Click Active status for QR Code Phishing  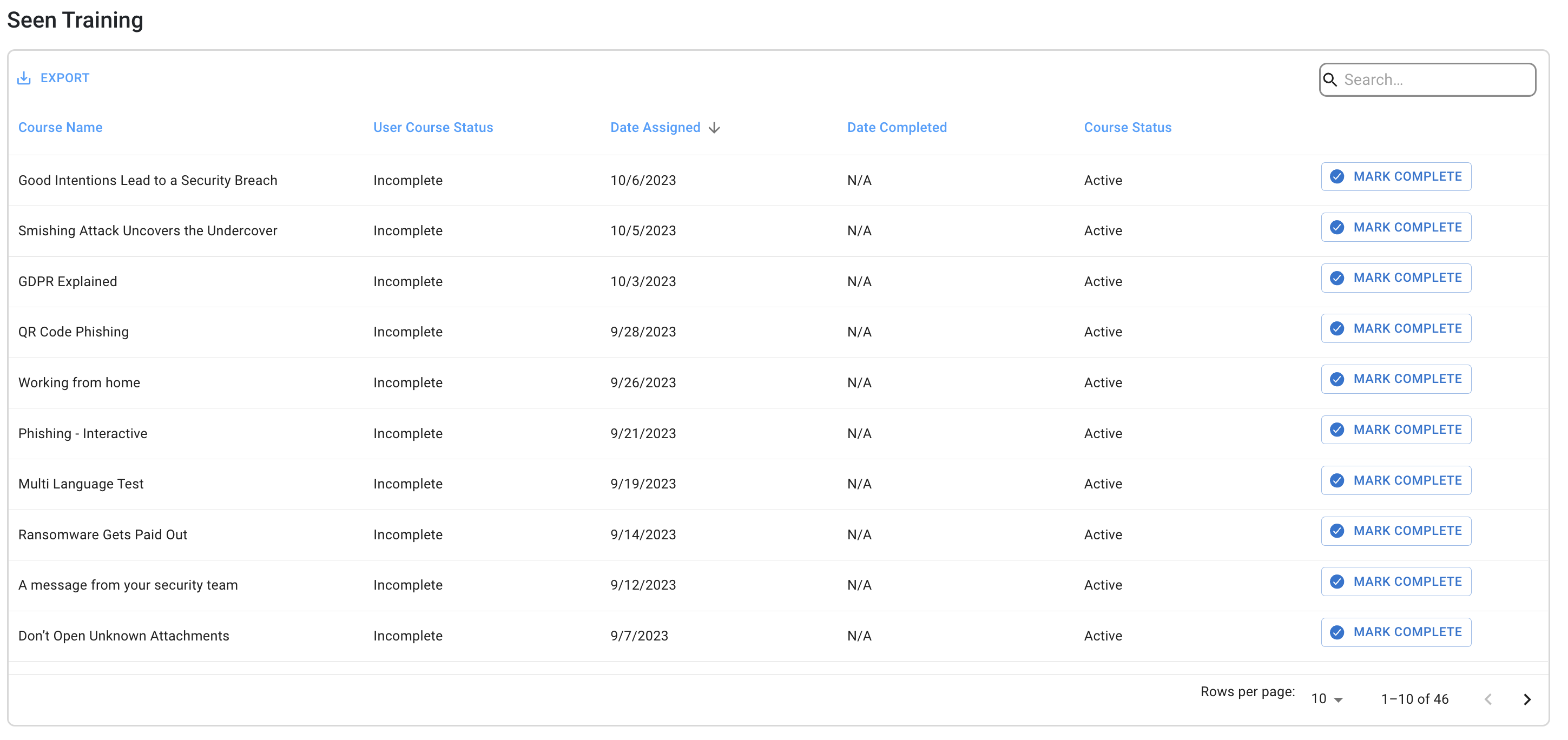(1103, 332)
